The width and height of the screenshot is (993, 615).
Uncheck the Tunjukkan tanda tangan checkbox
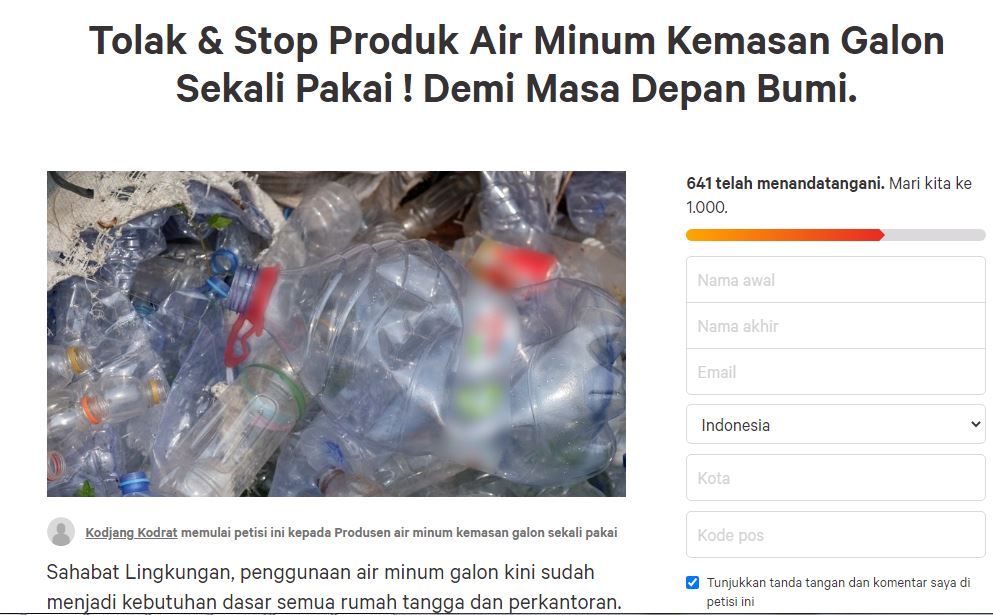click(x=693, y=583)
